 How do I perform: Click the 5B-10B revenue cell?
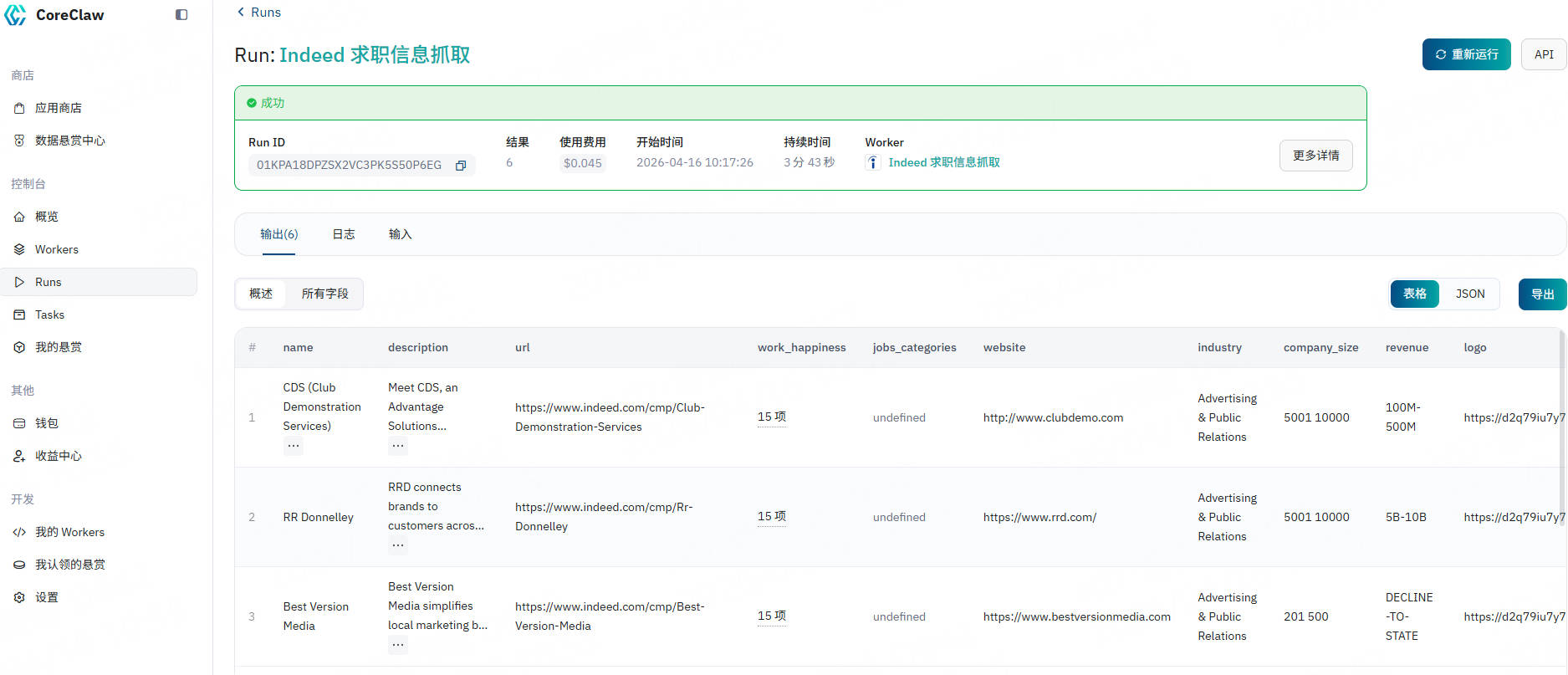point(1406,517)
